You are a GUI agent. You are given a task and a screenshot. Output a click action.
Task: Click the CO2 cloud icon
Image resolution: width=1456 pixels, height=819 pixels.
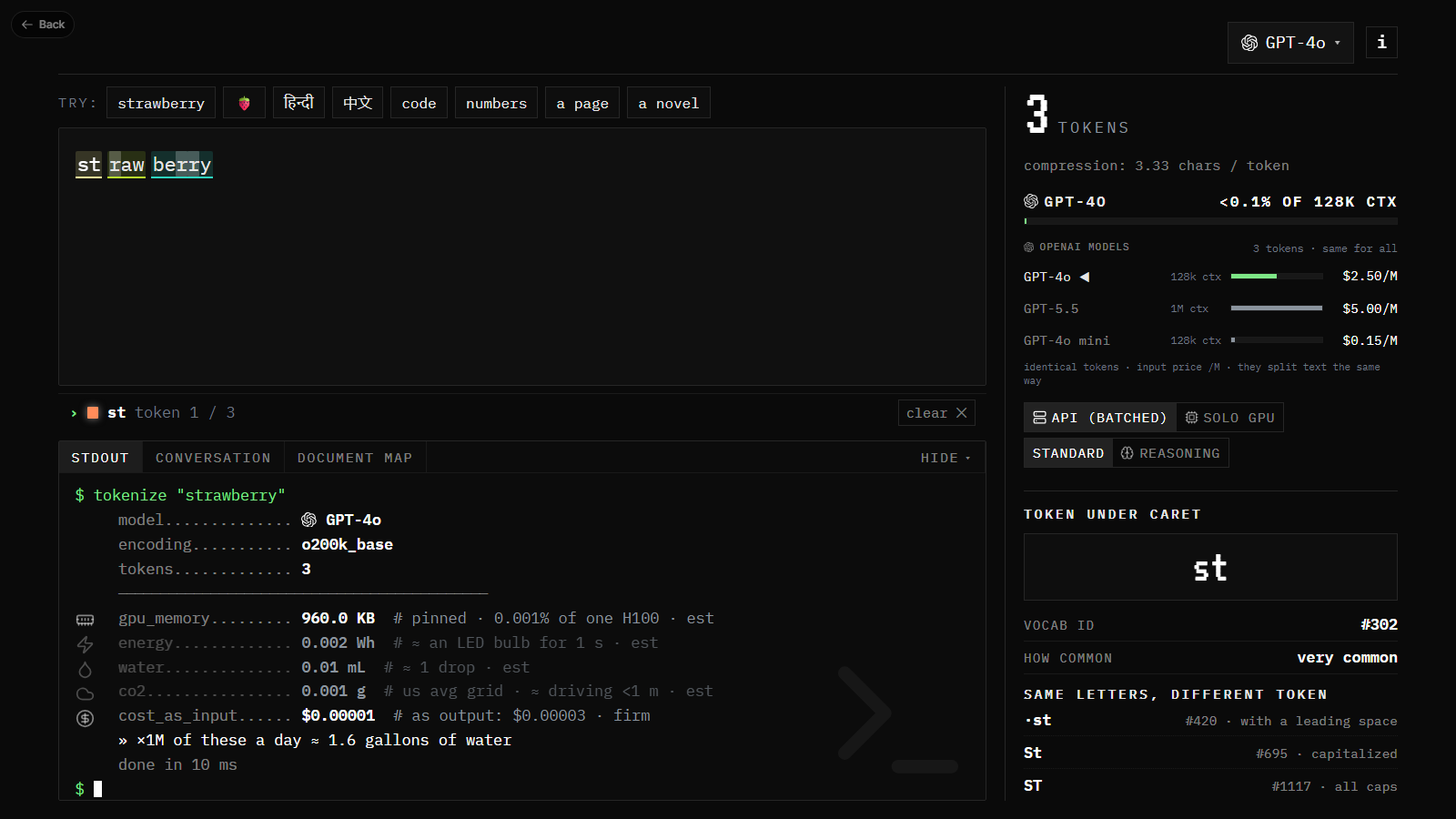pyautogui.click(x=85, y=693)
